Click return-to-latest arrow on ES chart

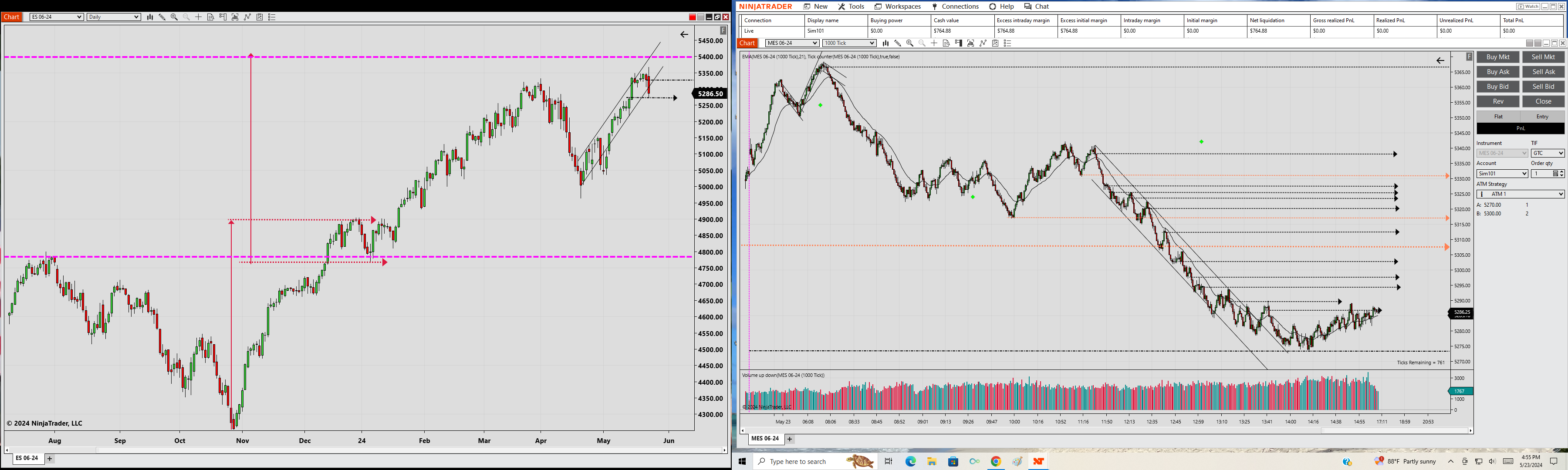[x=684, y=35]
